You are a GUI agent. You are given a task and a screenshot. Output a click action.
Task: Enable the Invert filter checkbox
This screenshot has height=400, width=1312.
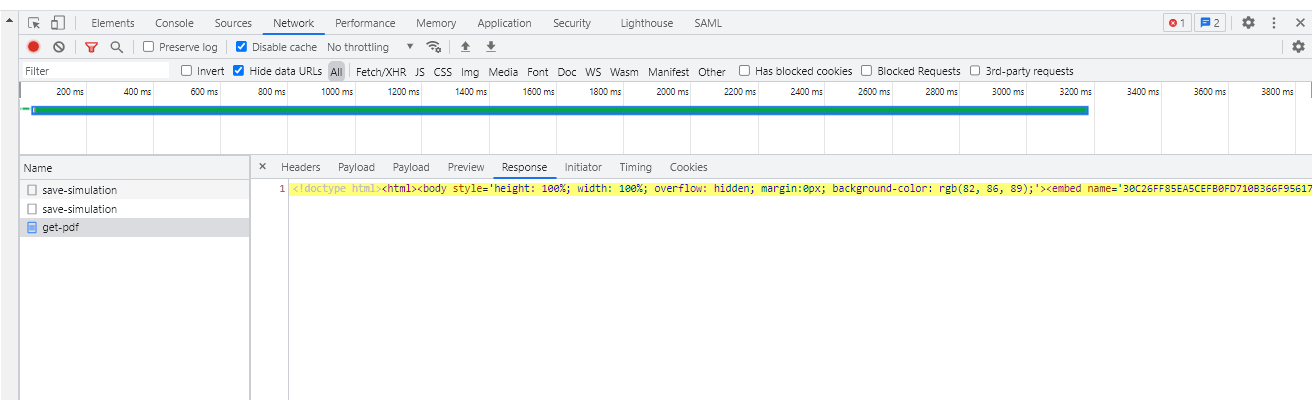[x=187, y=71]
